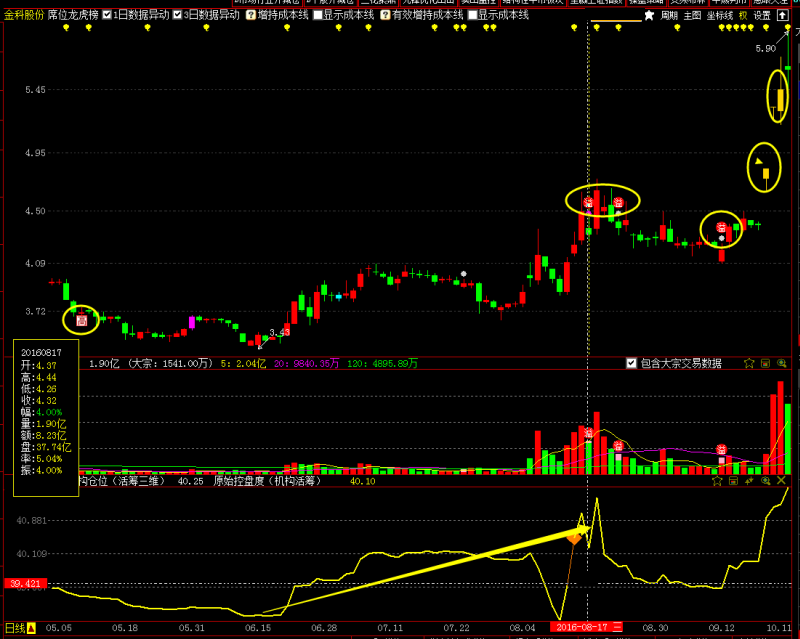Click the magnifier icon in indicator panel
Screen dimensions: 800x639
[x=765, y=481]
